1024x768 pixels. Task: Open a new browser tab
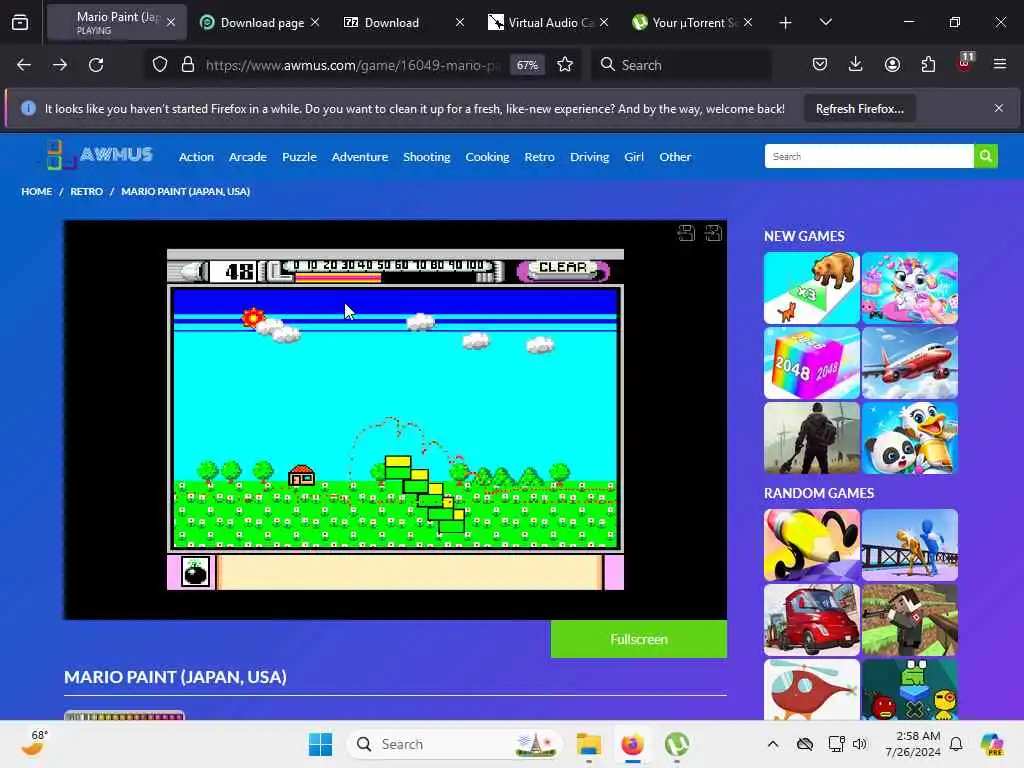tap(786, 23)
